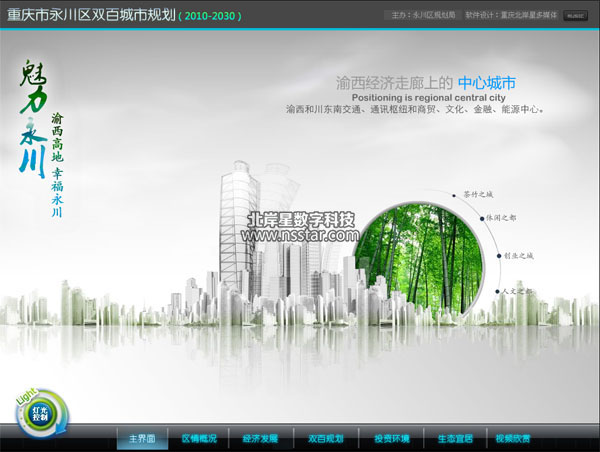Click the 中心城市 highlighted blue text
This screenshot has height=452, width=600.
click(486, 83)
